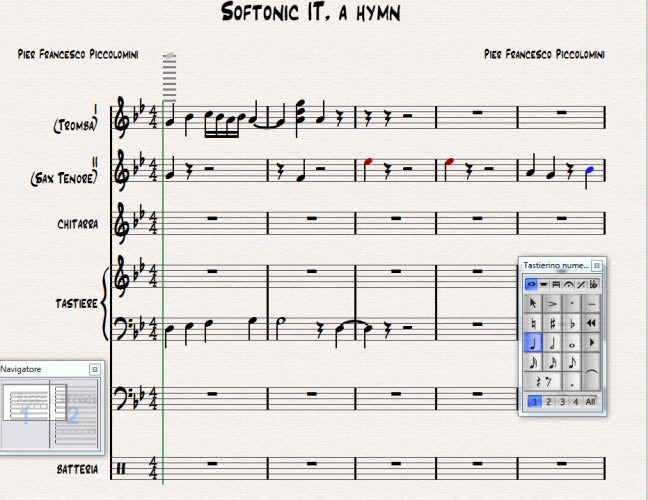The image size is (648, 500).
Task: Select the chord in Tromba staff bar two
Action: (300, 112)
